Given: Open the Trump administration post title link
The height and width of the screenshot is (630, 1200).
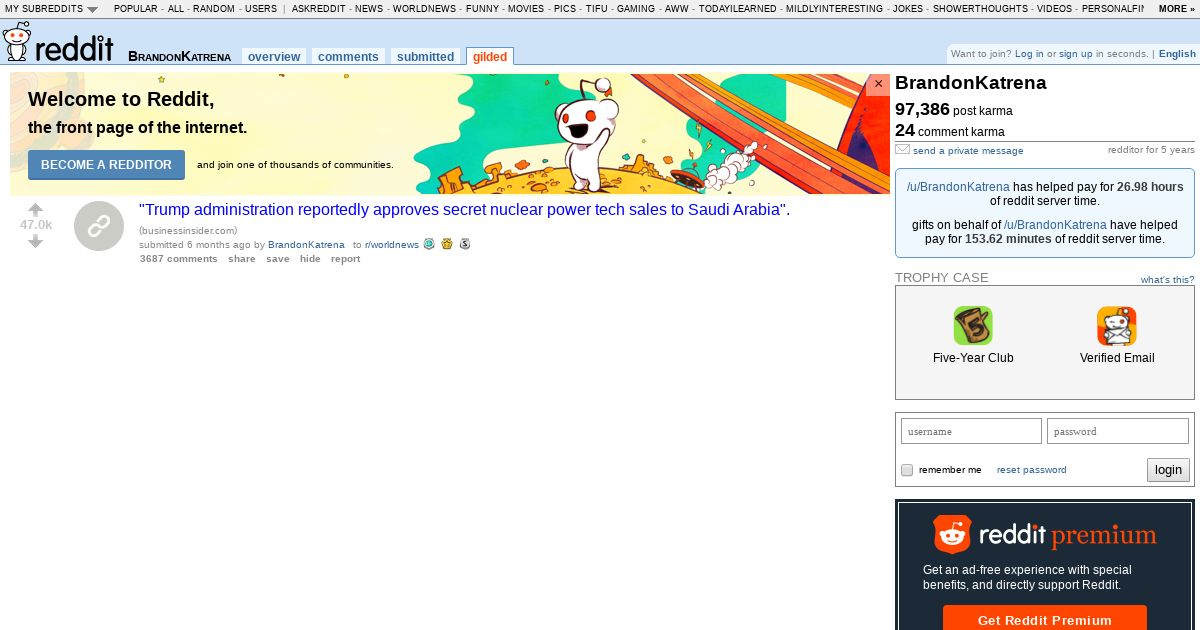Looking at the screenshot, I should 464,210.
